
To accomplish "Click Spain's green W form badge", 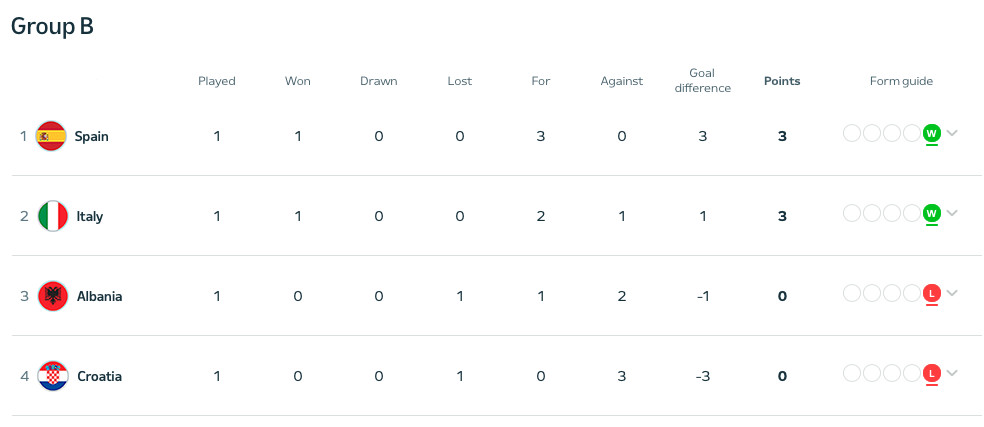I will point(931,133).
